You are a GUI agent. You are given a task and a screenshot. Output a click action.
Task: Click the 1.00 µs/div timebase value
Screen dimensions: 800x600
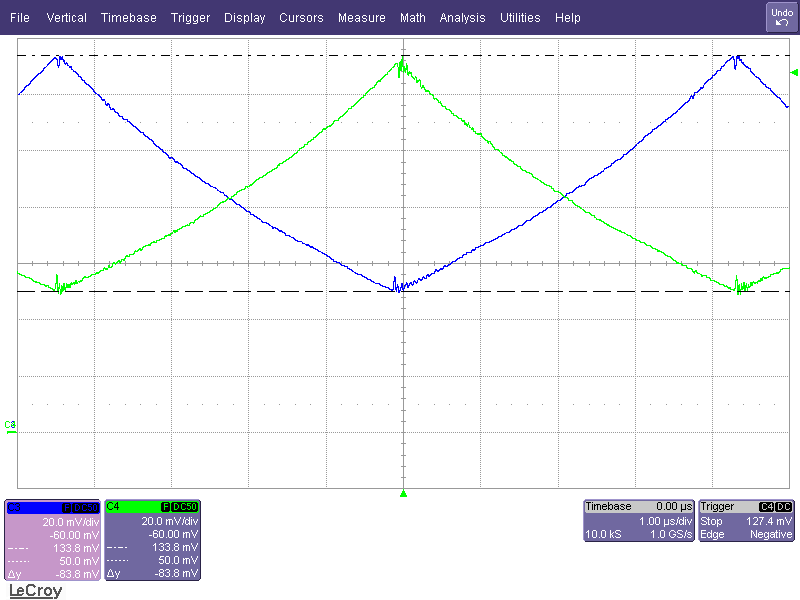(x=665, y=521)
